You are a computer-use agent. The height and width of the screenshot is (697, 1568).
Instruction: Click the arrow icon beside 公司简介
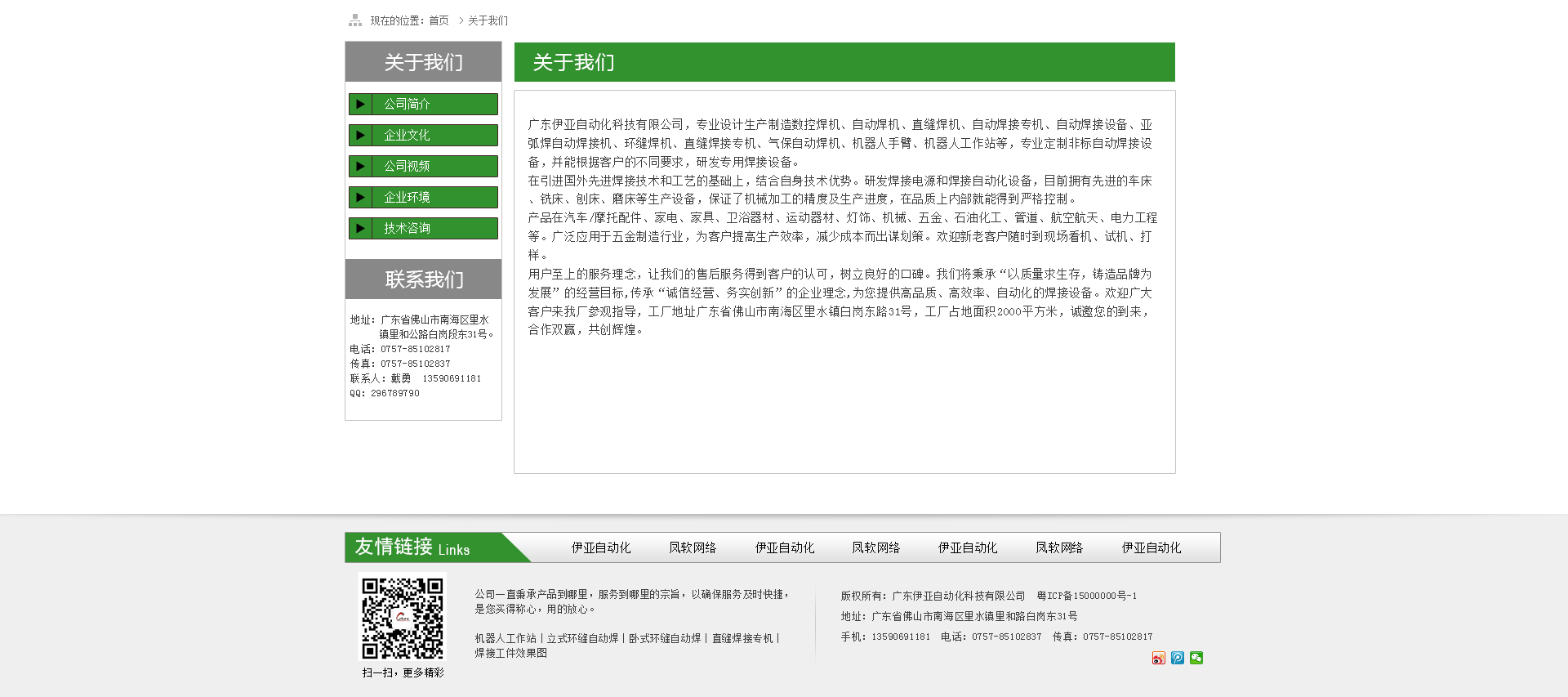pyautogui.click(x=360, y=105)
